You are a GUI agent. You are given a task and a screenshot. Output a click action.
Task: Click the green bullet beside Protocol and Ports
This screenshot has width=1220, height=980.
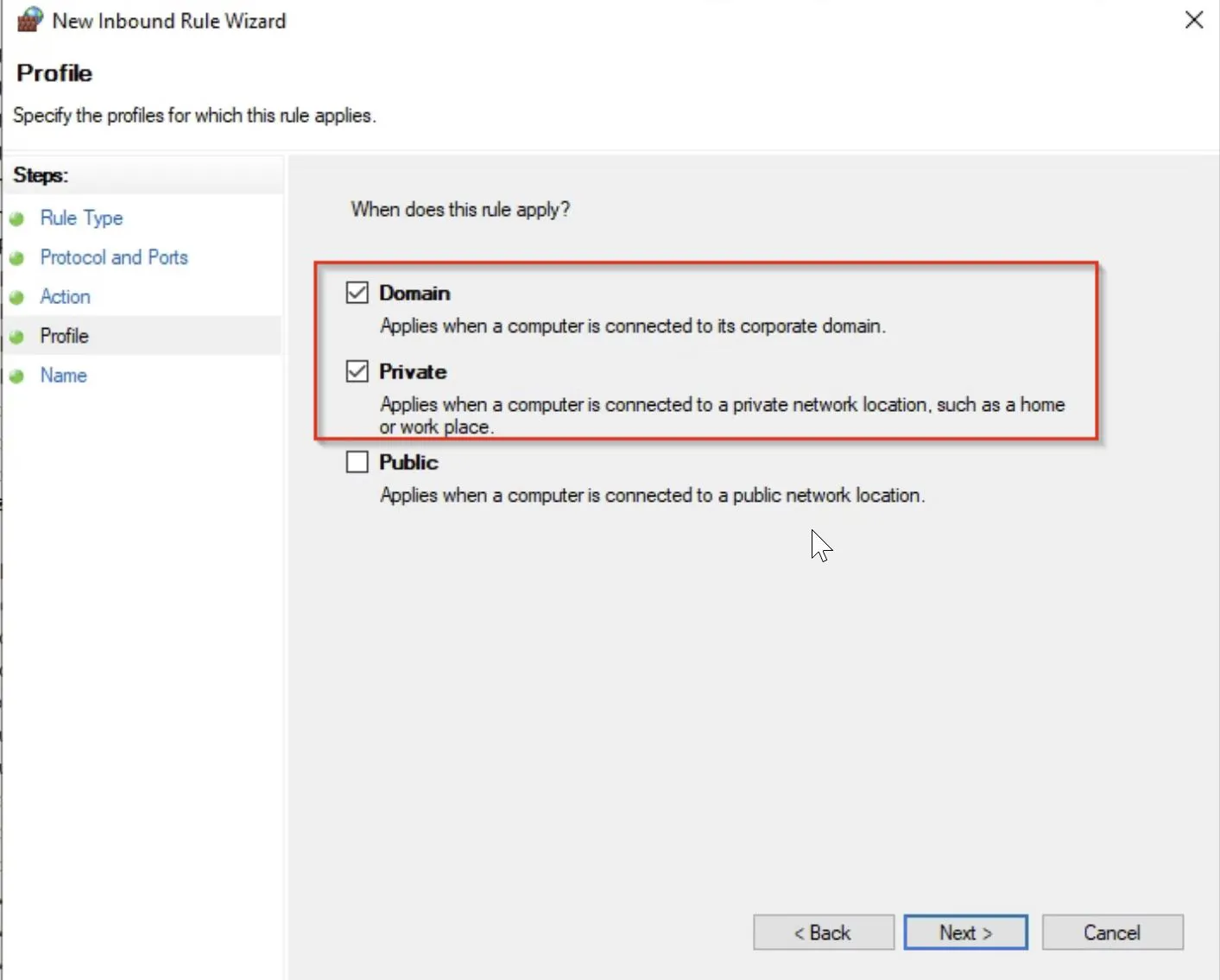click(16, 258)
